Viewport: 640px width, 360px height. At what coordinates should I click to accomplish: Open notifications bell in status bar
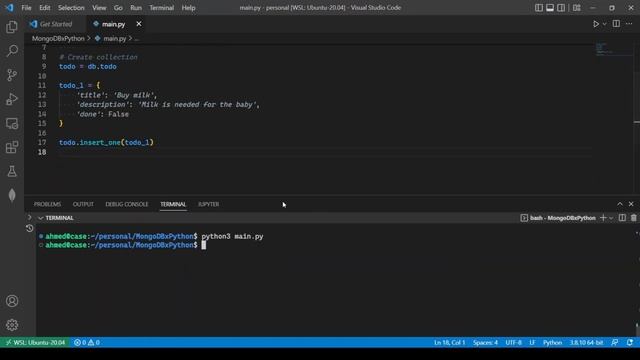[630, 342]
